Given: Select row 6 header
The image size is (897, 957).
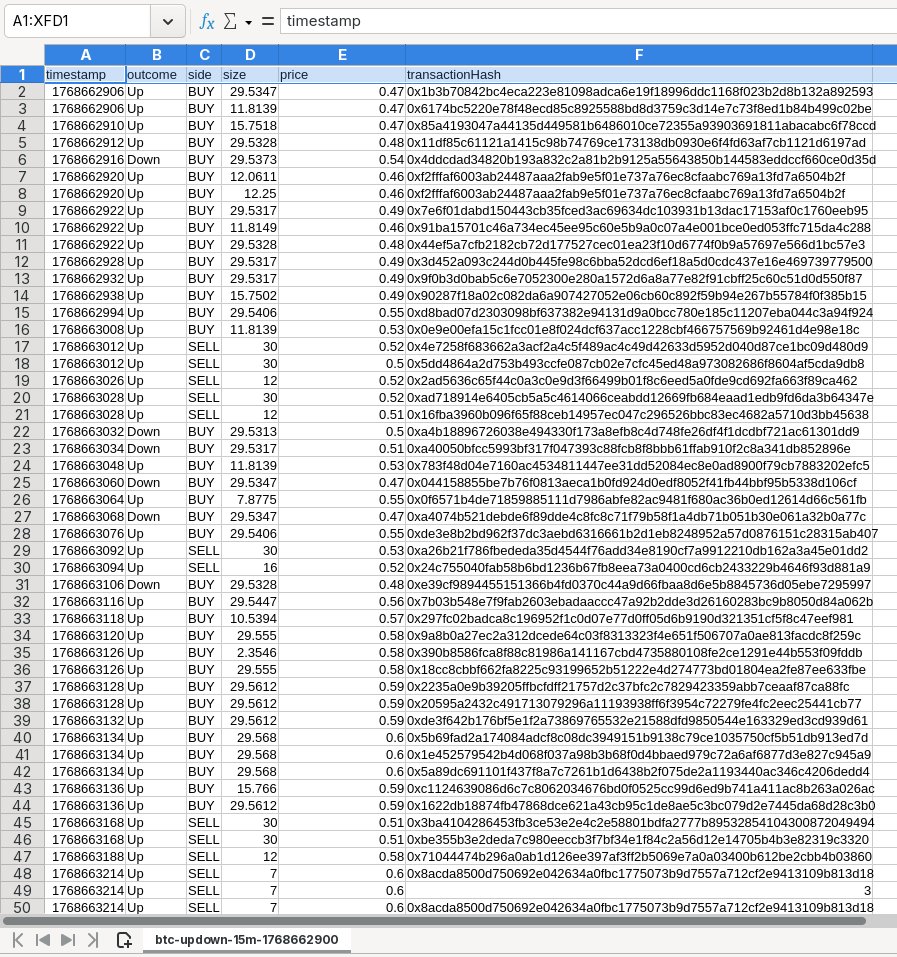Looking at the screenshot, I should coord(22,160).
